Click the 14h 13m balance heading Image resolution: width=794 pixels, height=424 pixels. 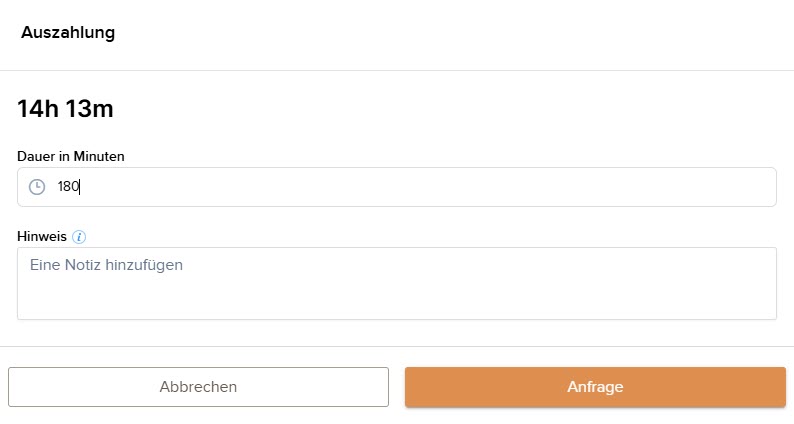(66, 109)
